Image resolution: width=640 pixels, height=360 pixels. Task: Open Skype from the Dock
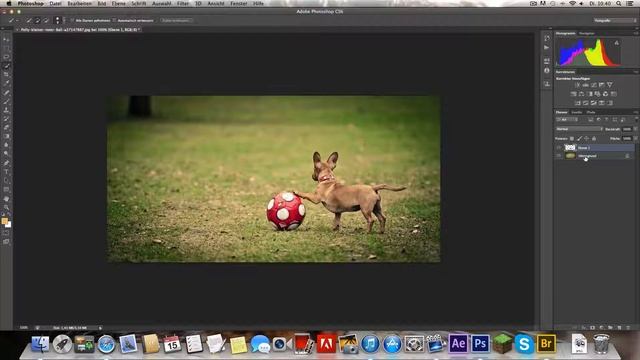click(x=524, y=344)
